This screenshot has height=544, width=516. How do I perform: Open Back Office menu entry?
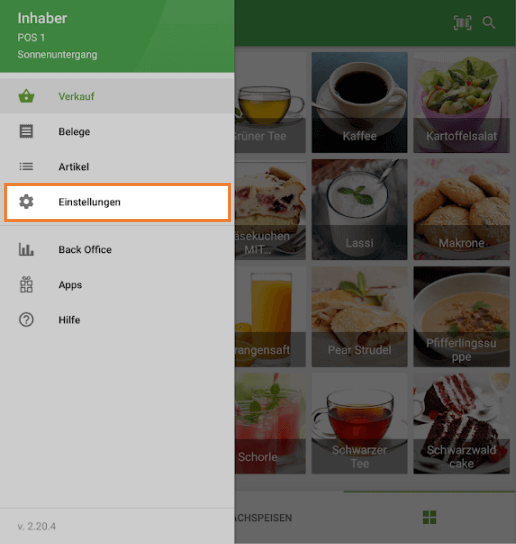click(117, 249)
